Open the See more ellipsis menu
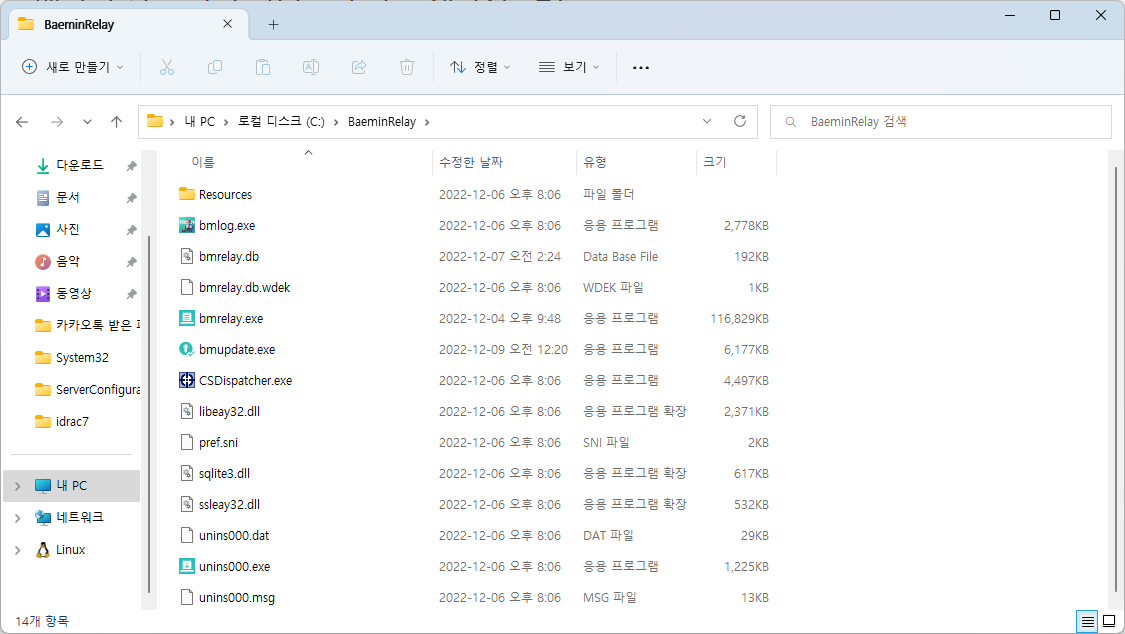Screen dimensions: 1125x634 [x=641, y=67]
